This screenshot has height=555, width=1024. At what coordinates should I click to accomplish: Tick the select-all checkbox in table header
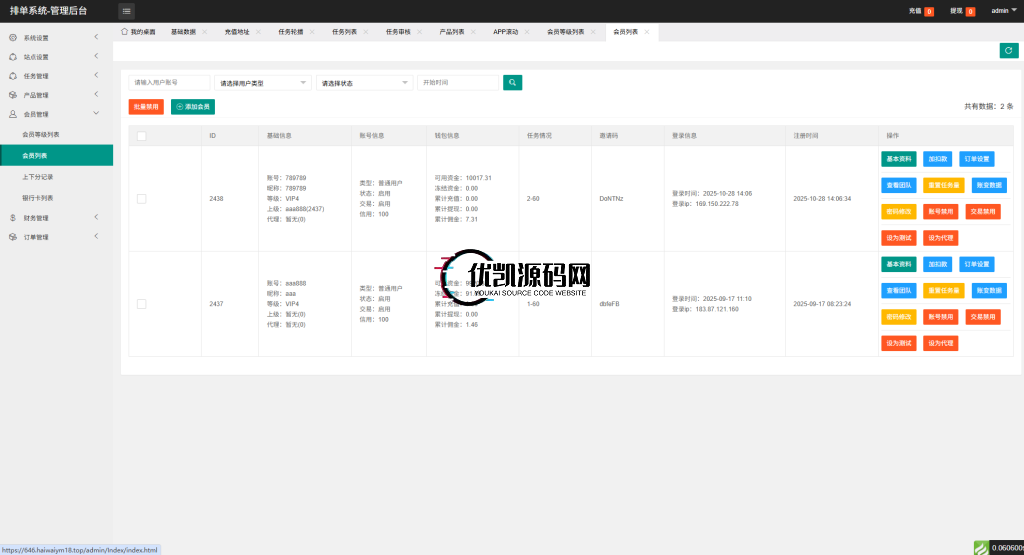point(141,136)
